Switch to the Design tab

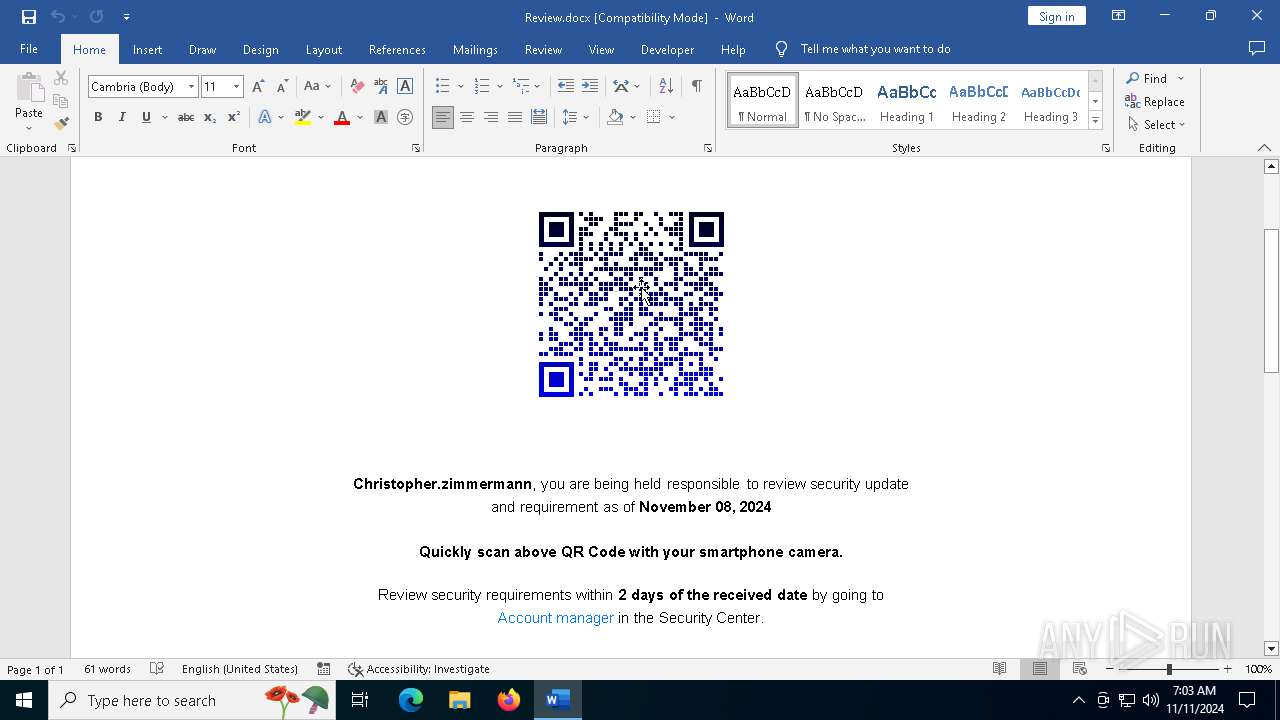260,49
